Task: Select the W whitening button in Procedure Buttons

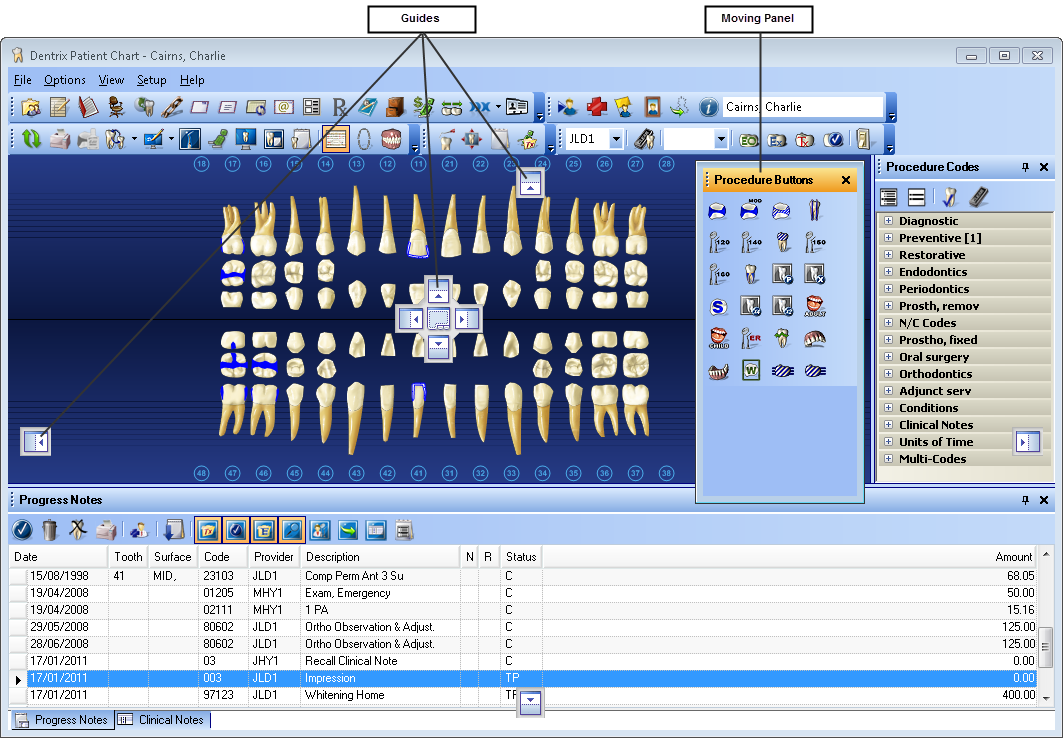Action: (752, 369)
